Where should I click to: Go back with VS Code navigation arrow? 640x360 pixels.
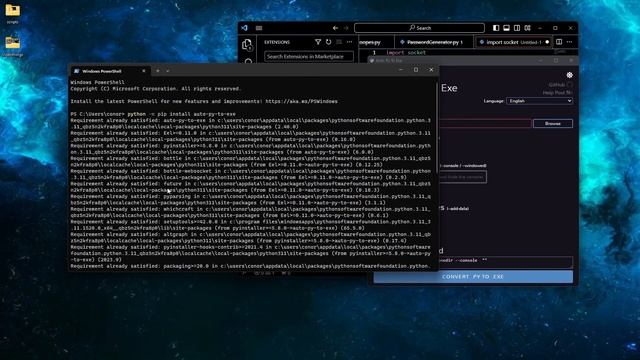coord(335,28)
